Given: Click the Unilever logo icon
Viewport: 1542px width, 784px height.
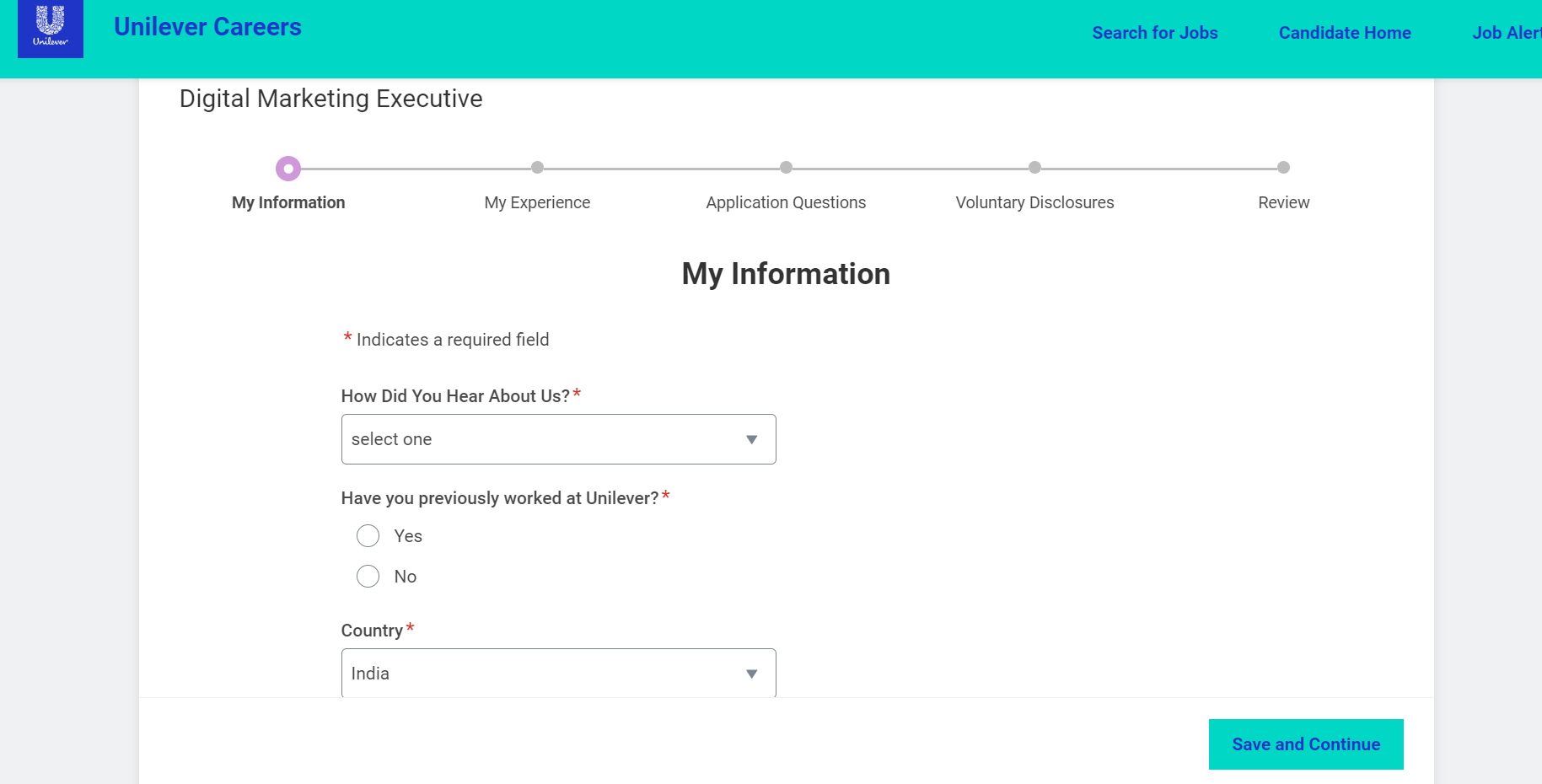Looking at the screenshot, I should tap(51, 28).
